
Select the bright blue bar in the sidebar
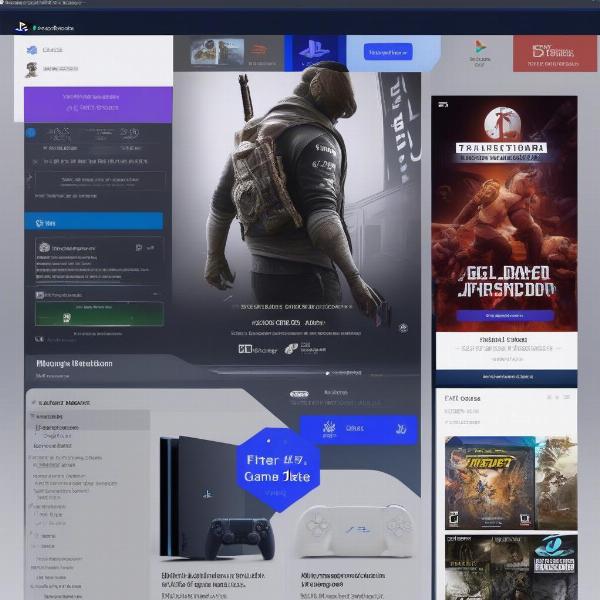click(94, 222)
